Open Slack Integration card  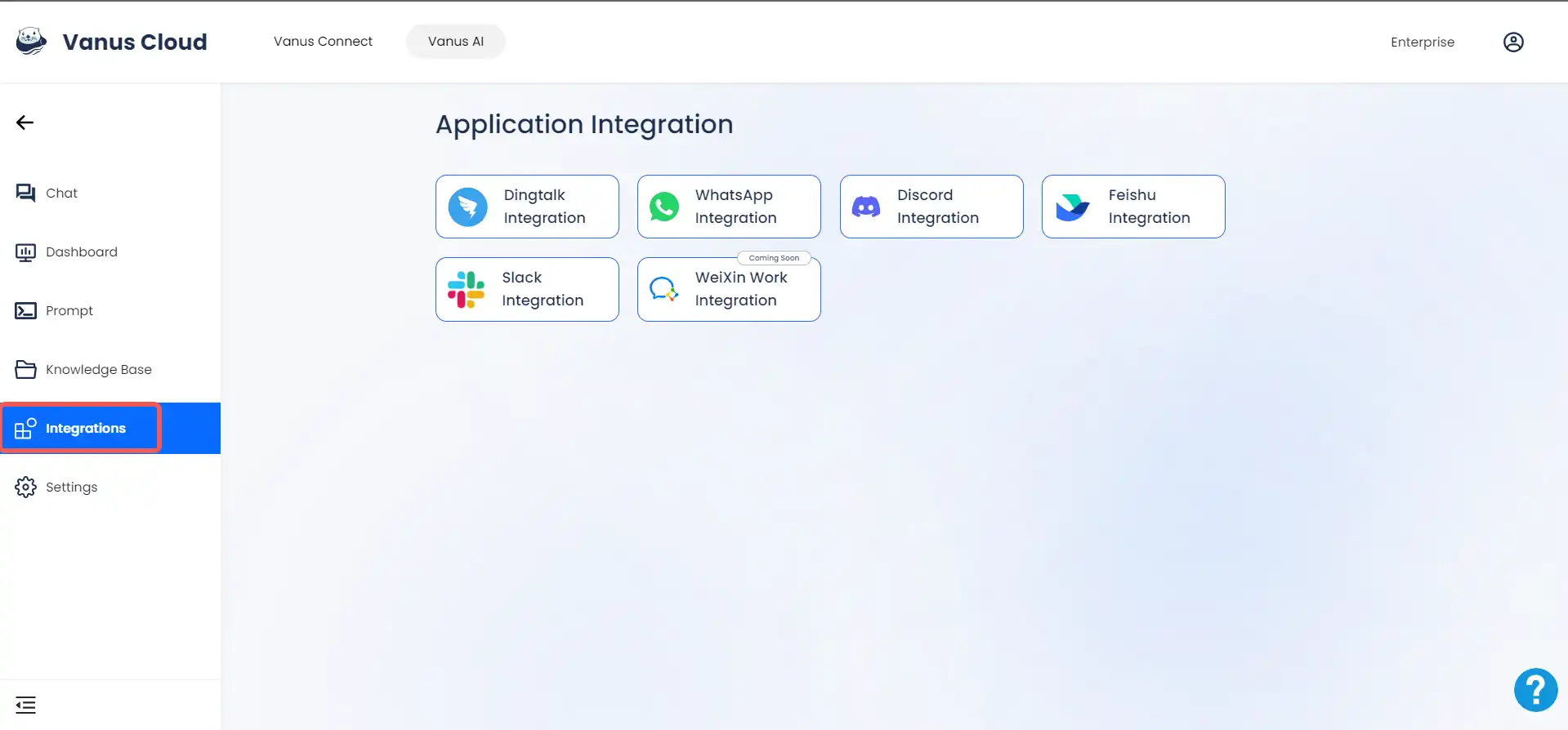527,289
